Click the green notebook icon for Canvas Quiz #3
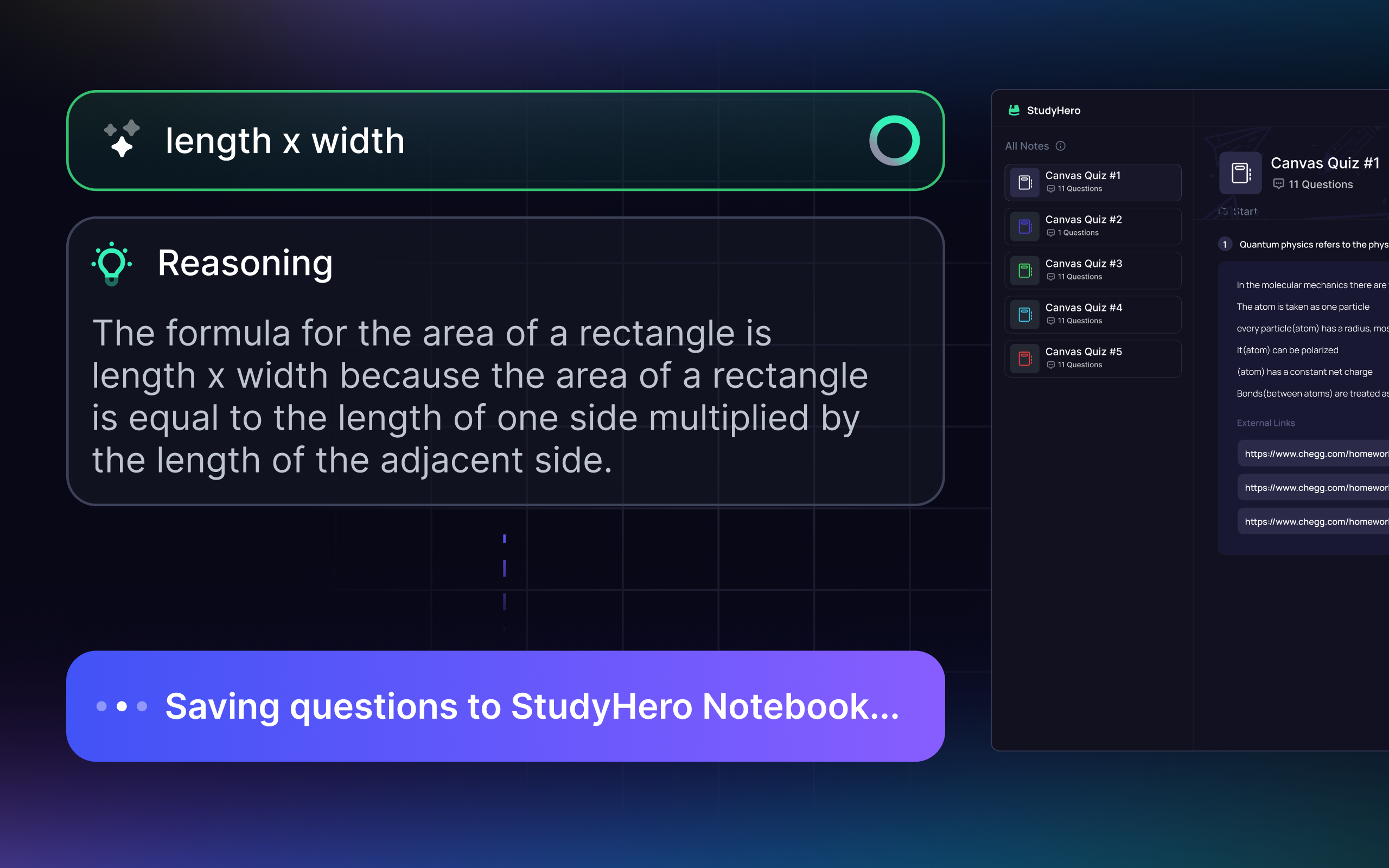This screenshot has width=1389, height=868. click(x=1024, y=270)
